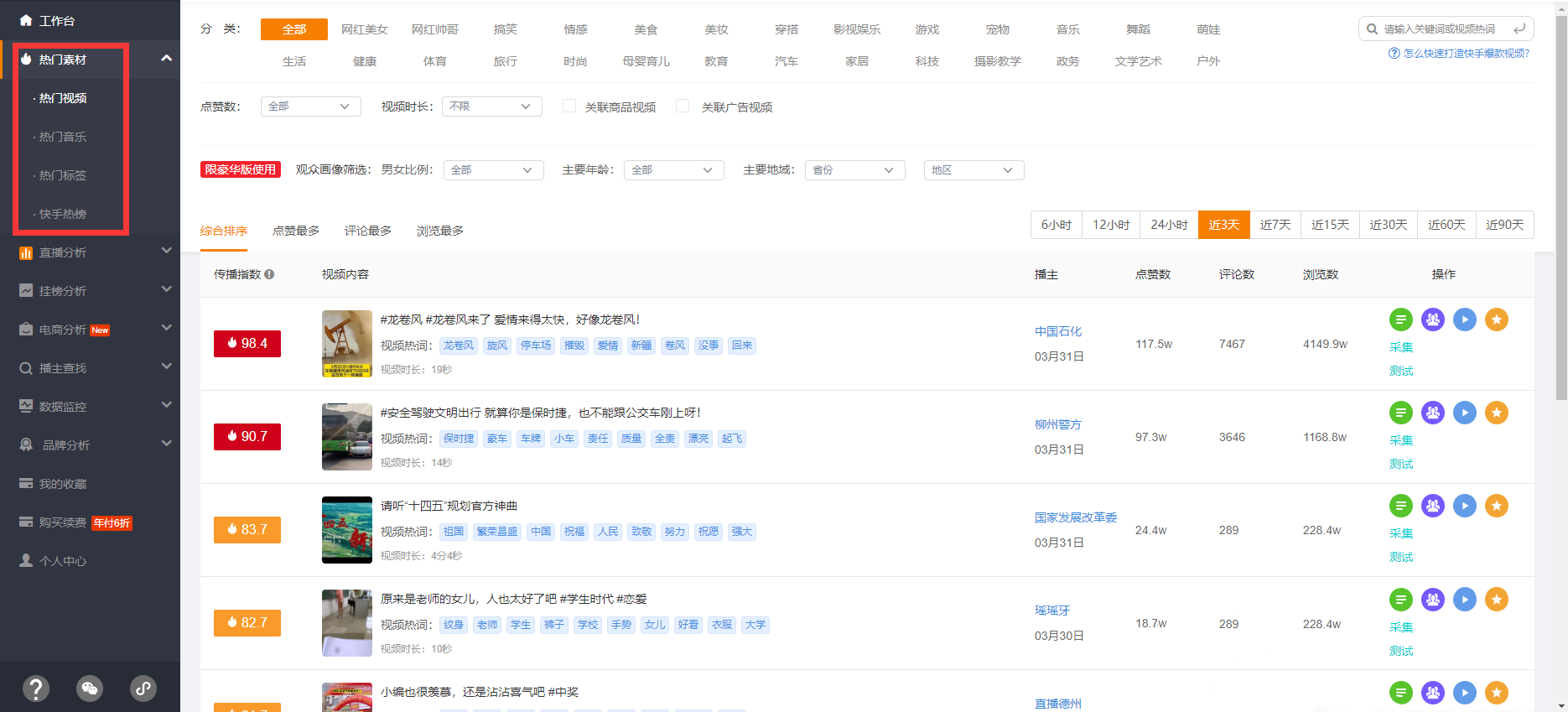Play the 原来是老师的女儿 video

click(1465, 600)
